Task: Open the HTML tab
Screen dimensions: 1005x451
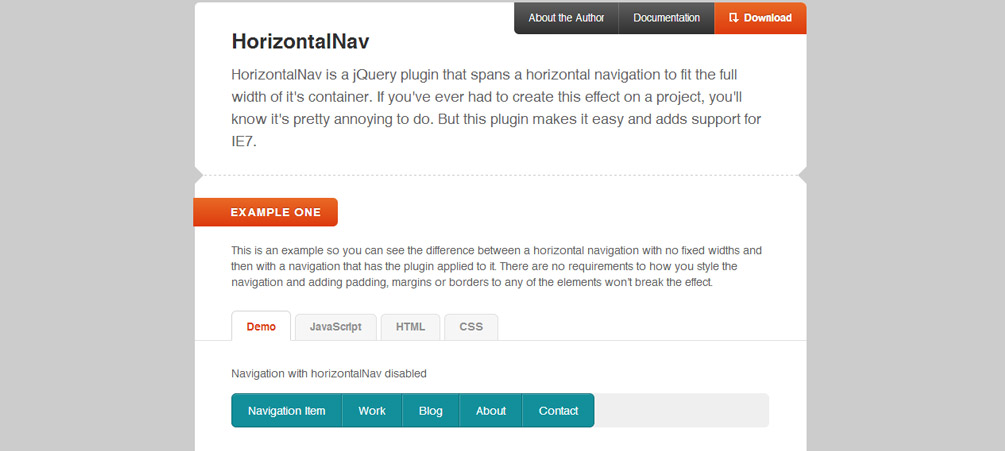Action: 410,327
